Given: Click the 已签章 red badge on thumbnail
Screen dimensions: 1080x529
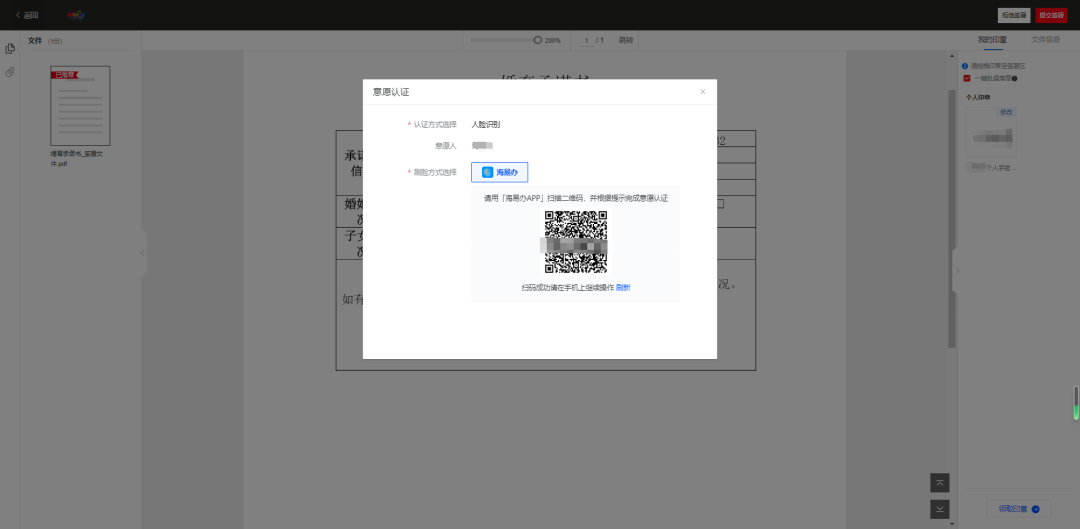Looking at the screenshot, I should pyautogui.click(x=64, y=74).
